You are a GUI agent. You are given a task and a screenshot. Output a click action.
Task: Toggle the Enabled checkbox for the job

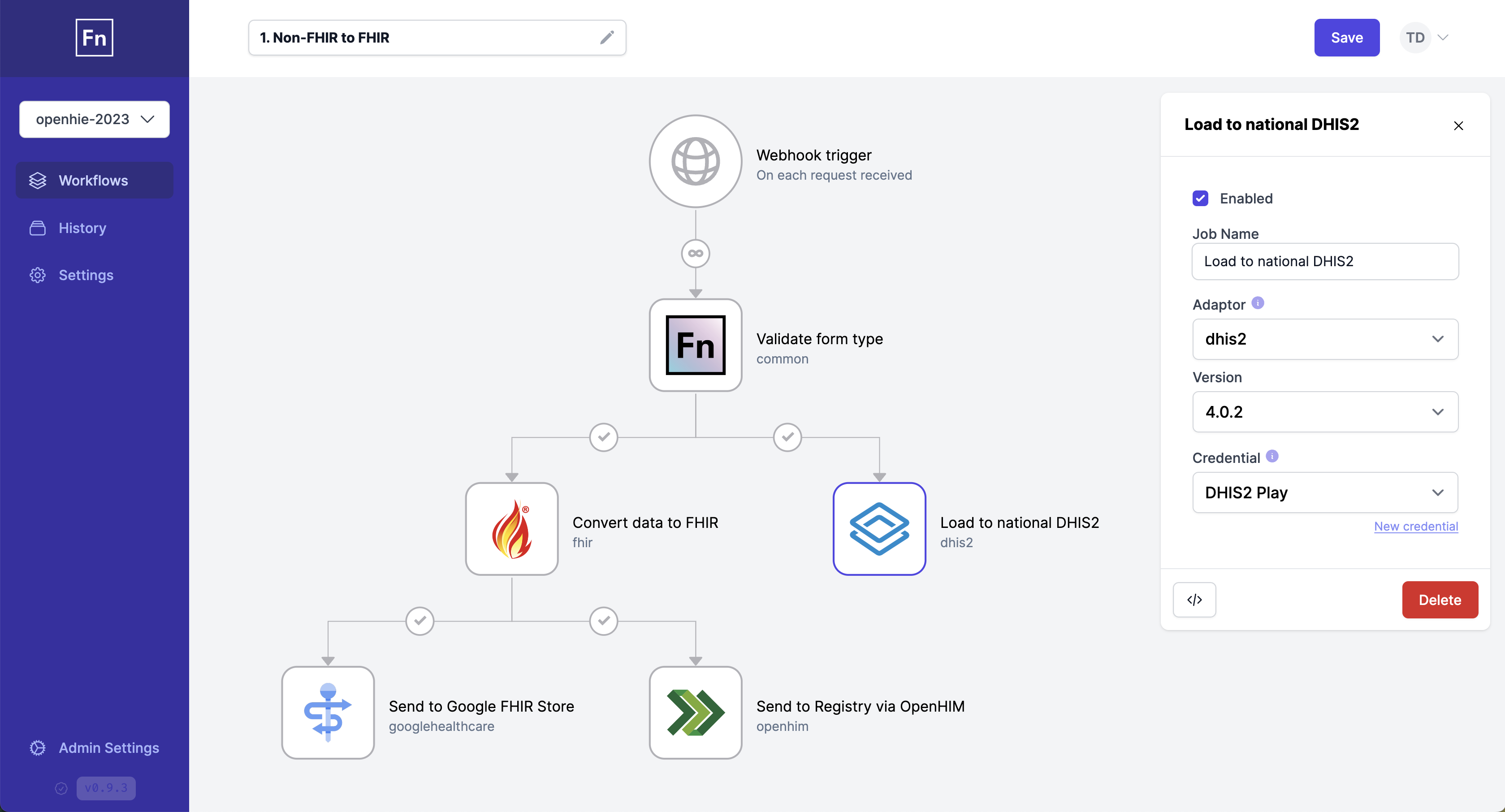[1200, 199]
